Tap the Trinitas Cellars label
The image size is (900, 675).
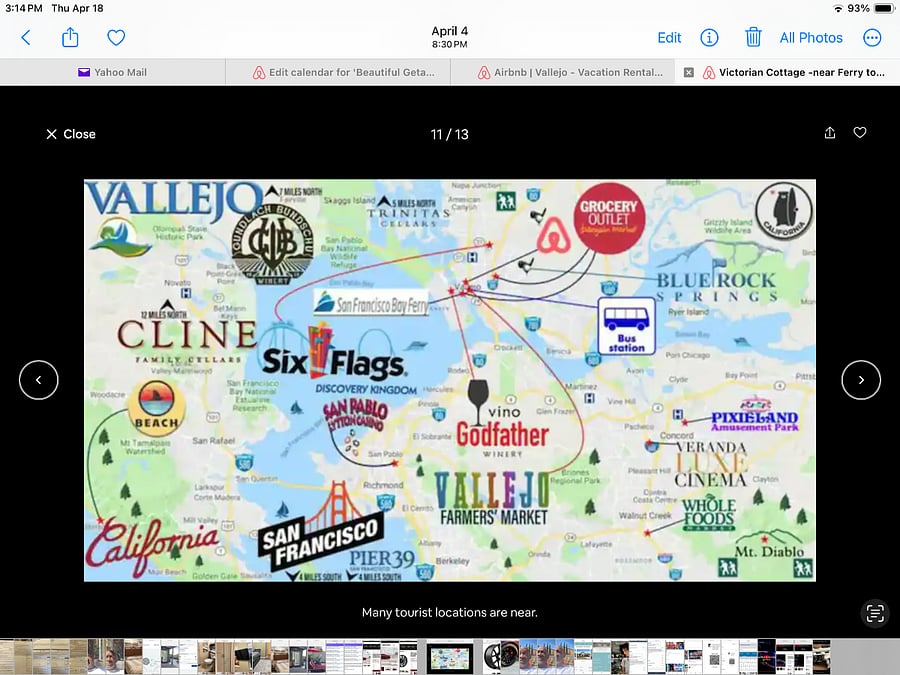click(x=408, y=217)
